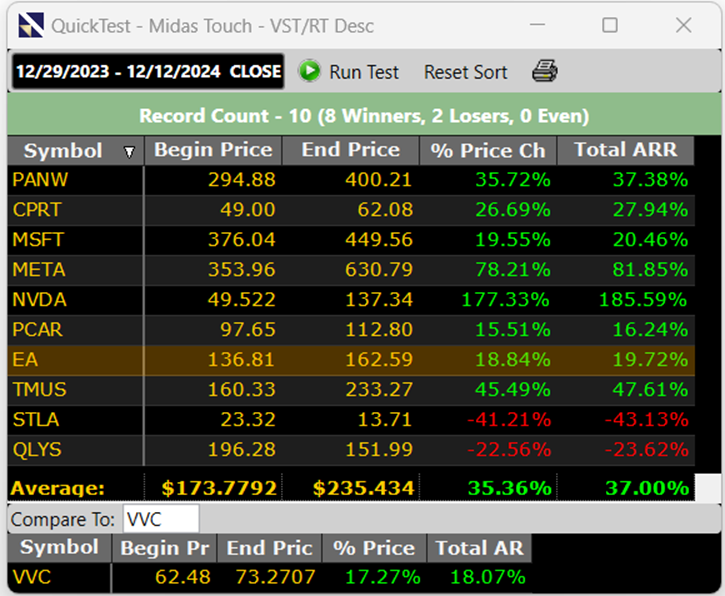Screen dimensions: 725x596
Task: Click the Symbol column sort arrow
Action: pyautogui.click(x=128, y=152)
